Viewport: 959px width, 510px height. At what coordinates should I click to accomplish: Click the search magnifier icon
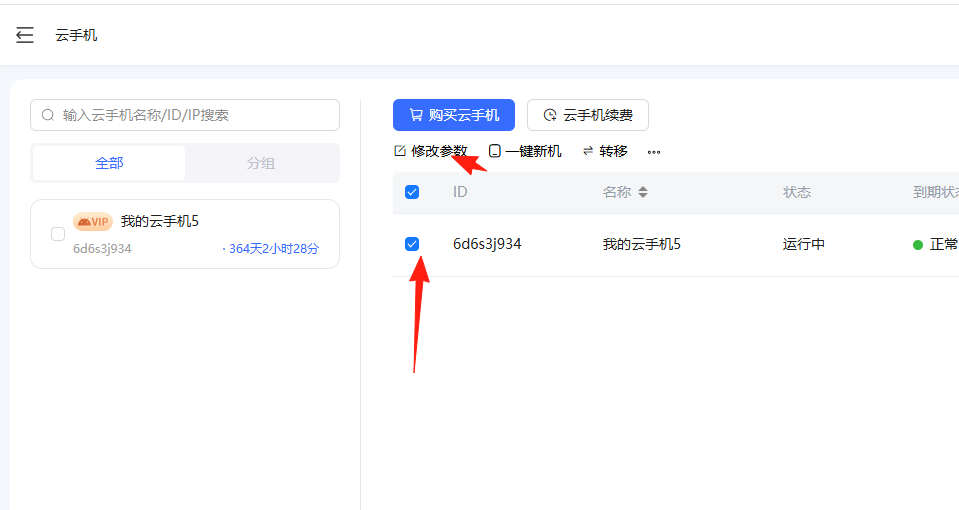[x=48, y=115]
